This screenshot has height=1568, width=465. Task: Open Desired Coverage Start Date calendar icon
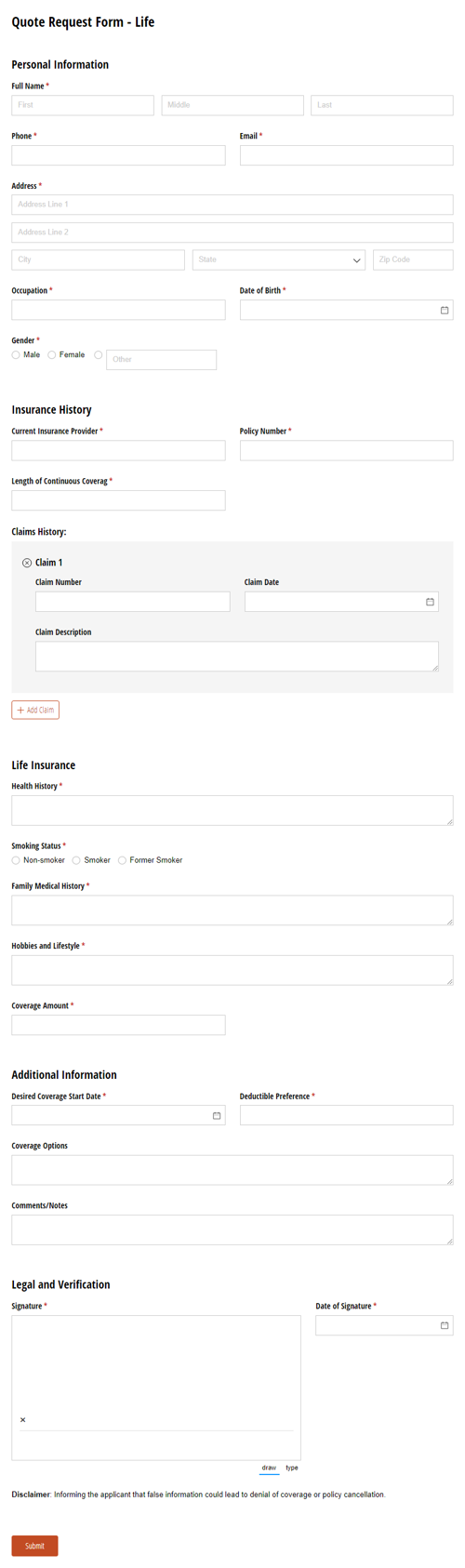click(217, 1115)
